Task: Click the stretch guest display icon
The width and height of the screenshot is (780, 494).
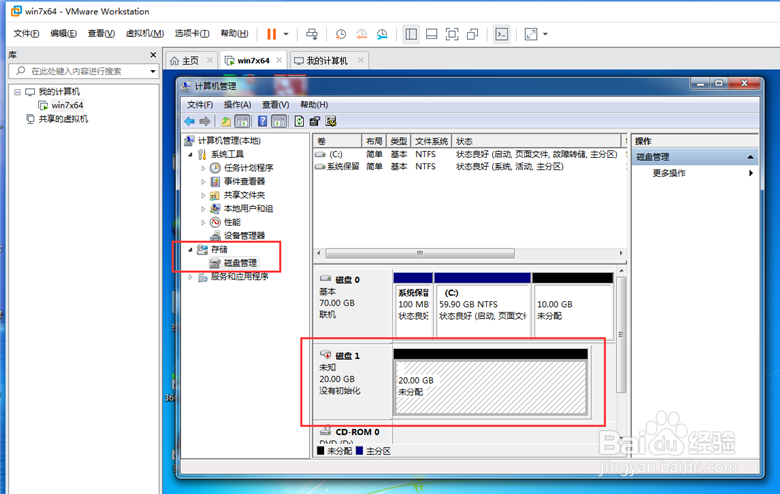Action: pos(531,34)
